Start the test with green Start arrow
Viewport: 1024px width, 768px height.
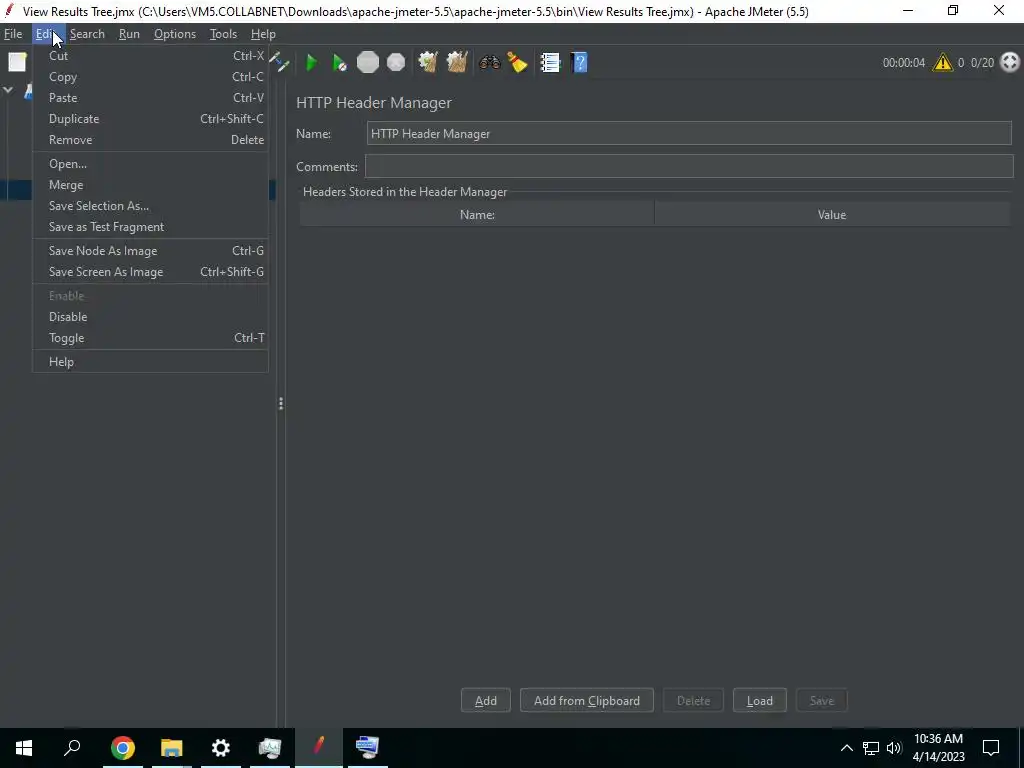click(312, 63)
